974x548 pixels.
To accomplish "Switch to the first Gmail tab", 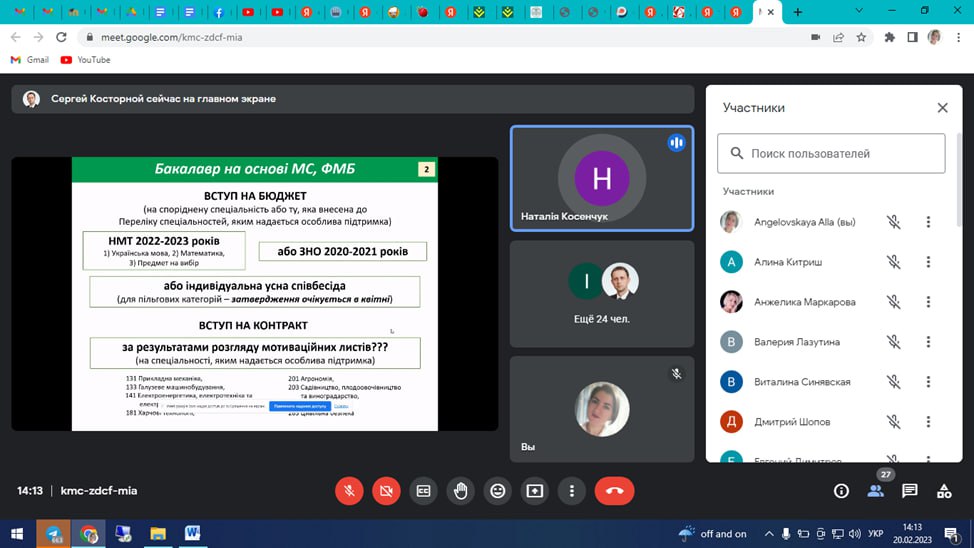I will click(x=19, y=12).
